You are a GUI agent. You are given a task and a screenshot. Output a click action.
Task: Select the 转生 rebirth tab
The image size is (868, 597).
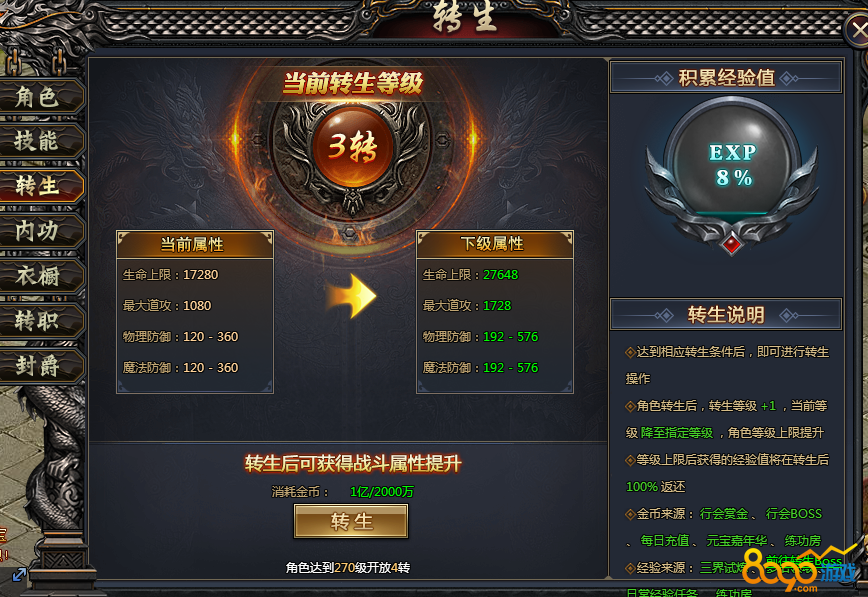point(40,186)
